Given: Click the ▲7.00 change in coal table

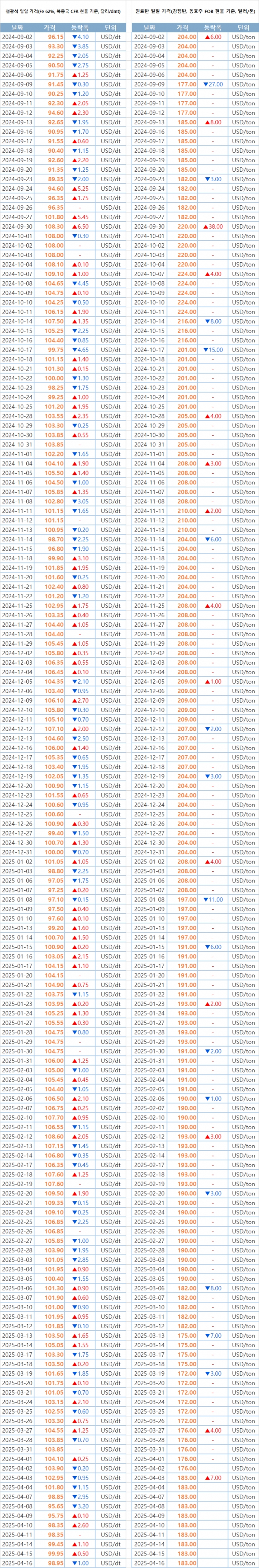Looking at the screenshot, I should click(x=213, y=1477).
